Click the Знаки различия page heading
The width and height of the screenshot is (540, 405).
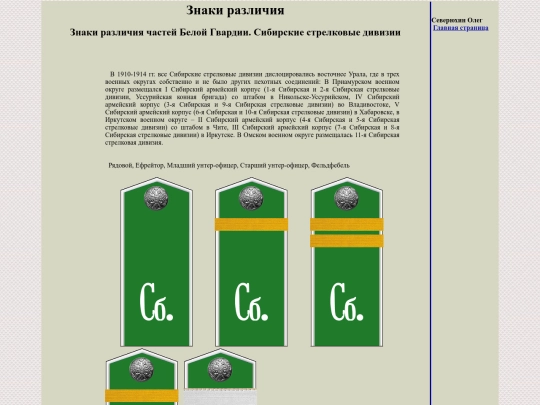235,10
